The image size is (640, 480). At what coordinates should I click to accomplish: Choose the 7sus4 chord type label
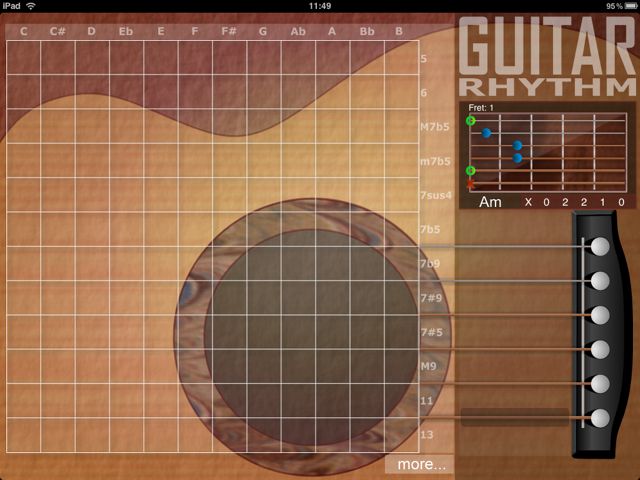coord(436,196)
